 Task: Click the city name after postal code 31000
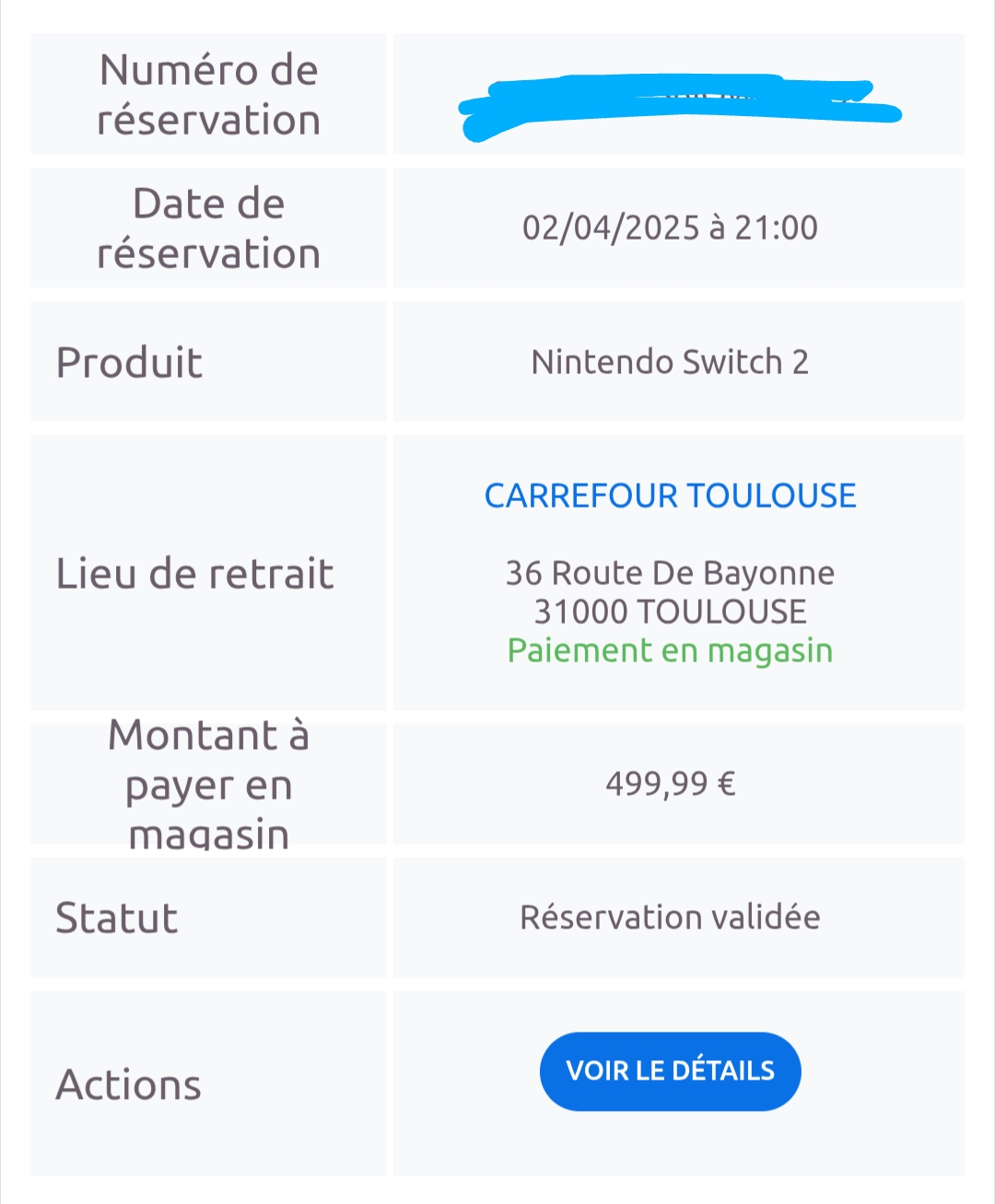(721, 612)
